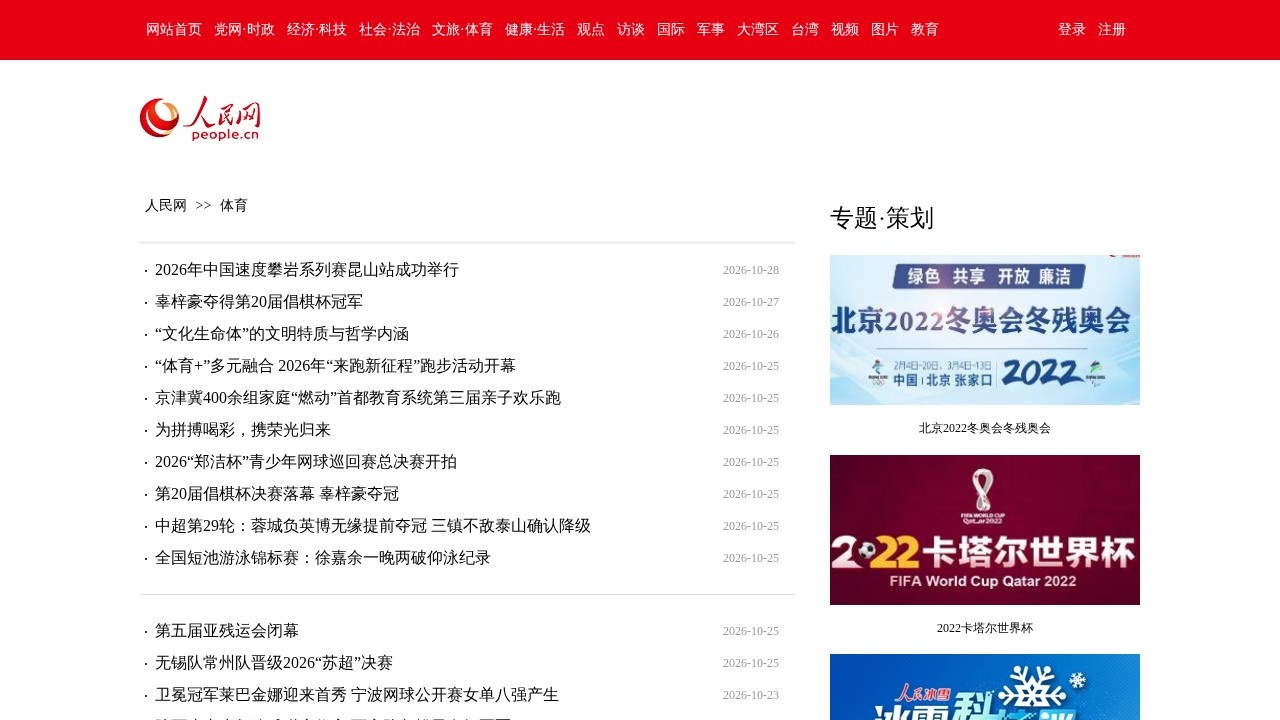The height and width of the screenshot is (720, 1280).
Task: Click the 专题·策划 heading
Action: pyautogui.click(x=882, y=218)
